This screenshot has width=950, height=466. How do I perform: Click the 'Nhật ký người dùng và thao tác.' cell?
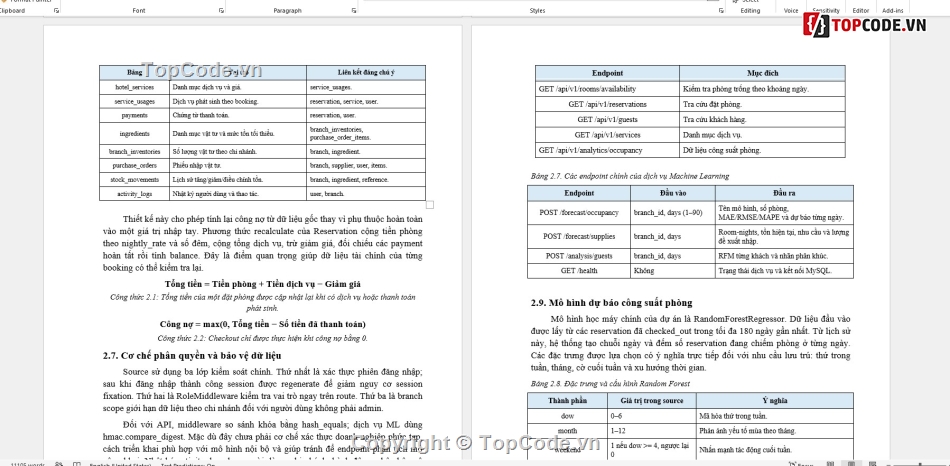(x=238, y=194)
